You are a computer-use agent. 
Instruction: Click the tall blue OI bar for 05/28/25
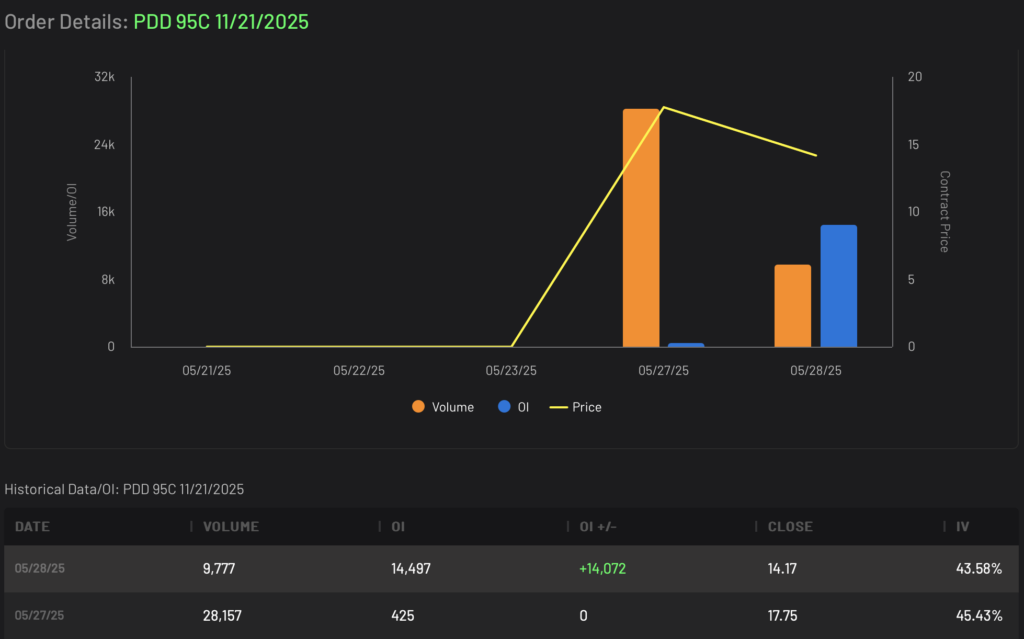coord(839,286)
